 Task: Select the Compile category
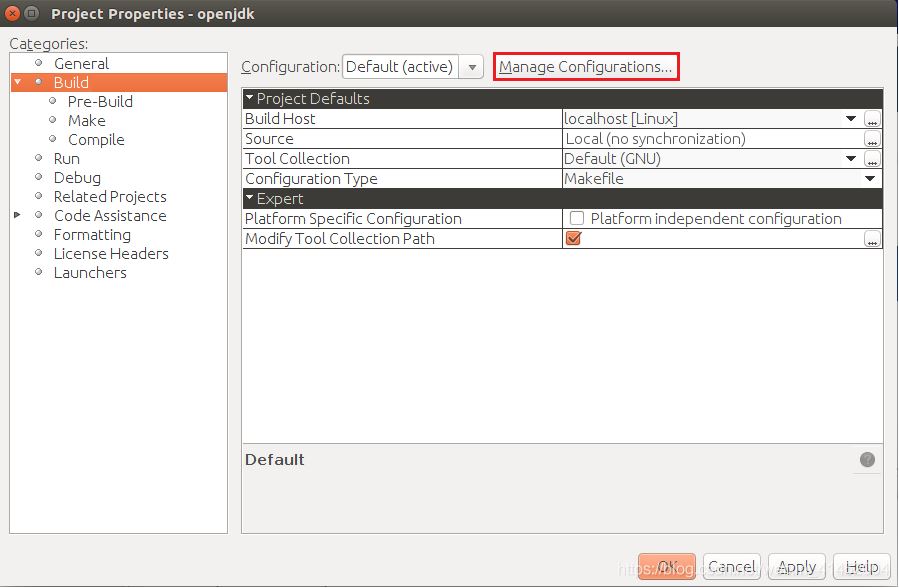(x=96, y=140)
